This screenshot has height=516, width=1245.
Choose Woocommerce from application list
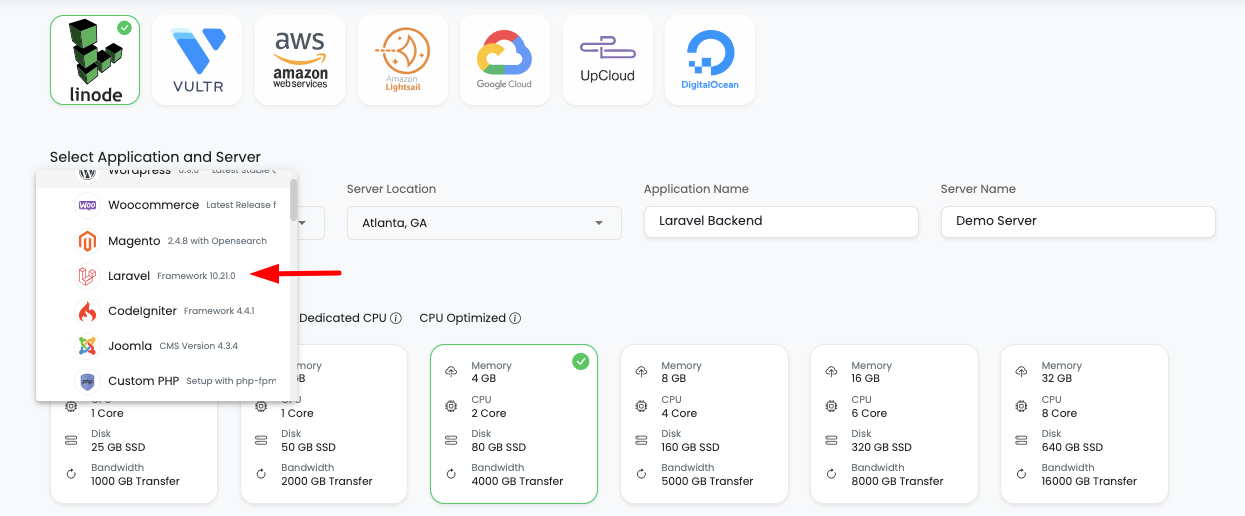pos(163,205)
